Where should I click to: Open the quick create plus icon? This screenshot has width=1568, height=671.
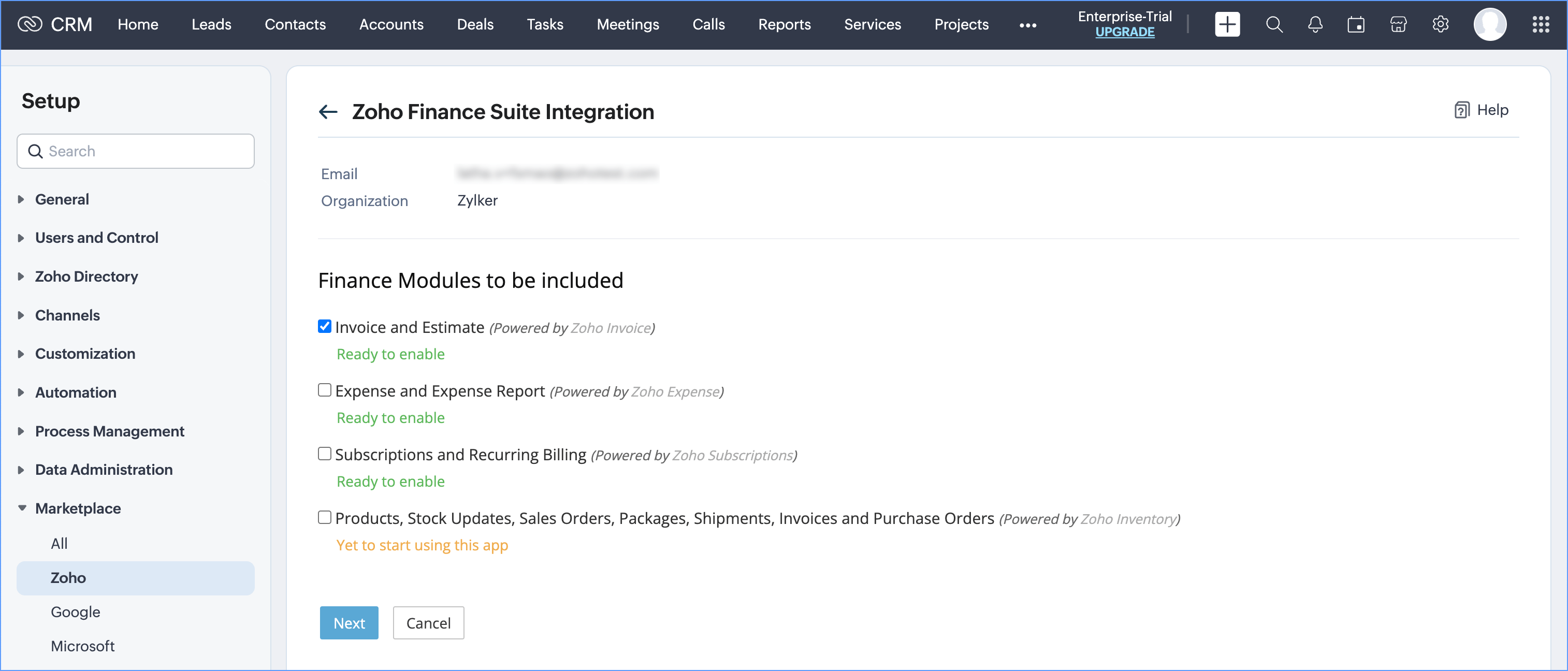(1227, 24)
